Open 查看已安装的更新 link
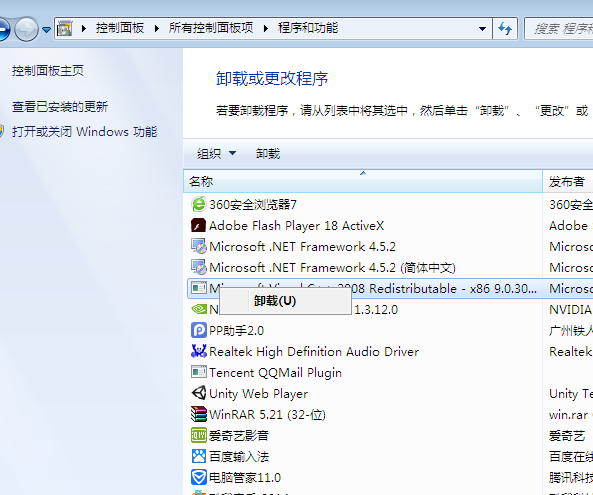Image resolution: width=593 pixels, height=495 pixels. 60,107
